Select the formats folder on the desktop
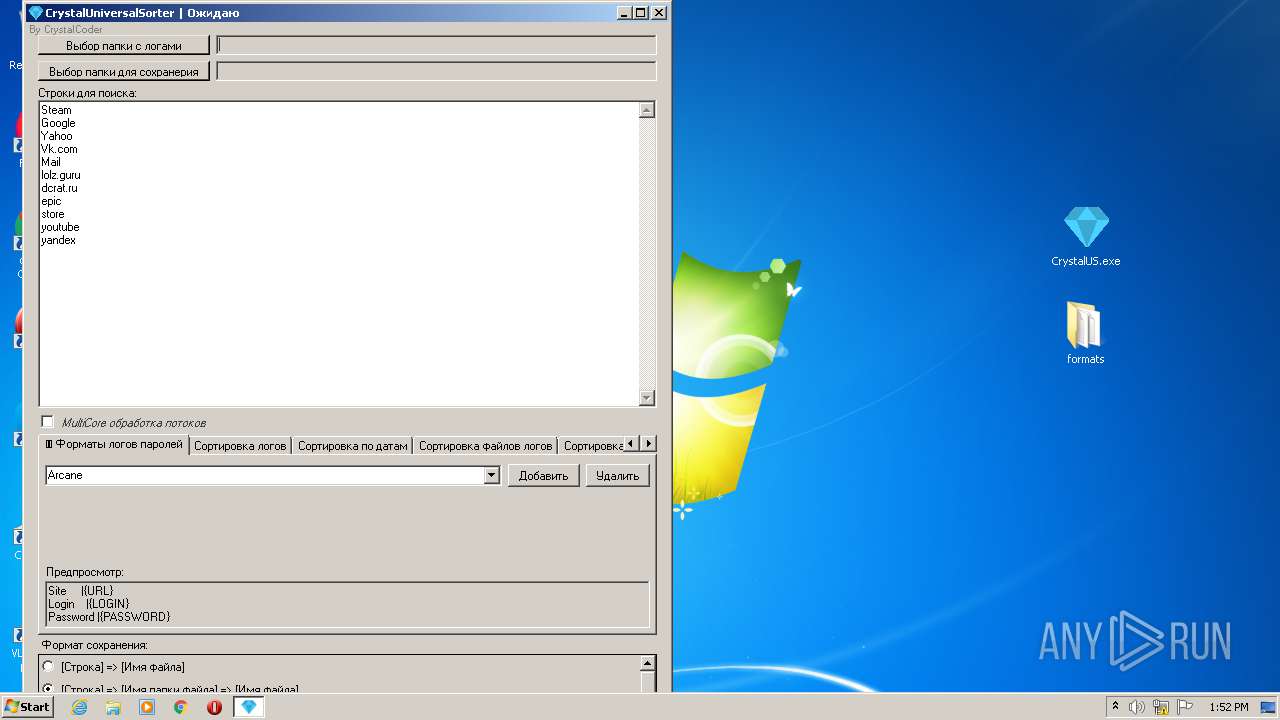Image resolution: width=1280 pixels, height=720 pixels. click(1085, 333)
